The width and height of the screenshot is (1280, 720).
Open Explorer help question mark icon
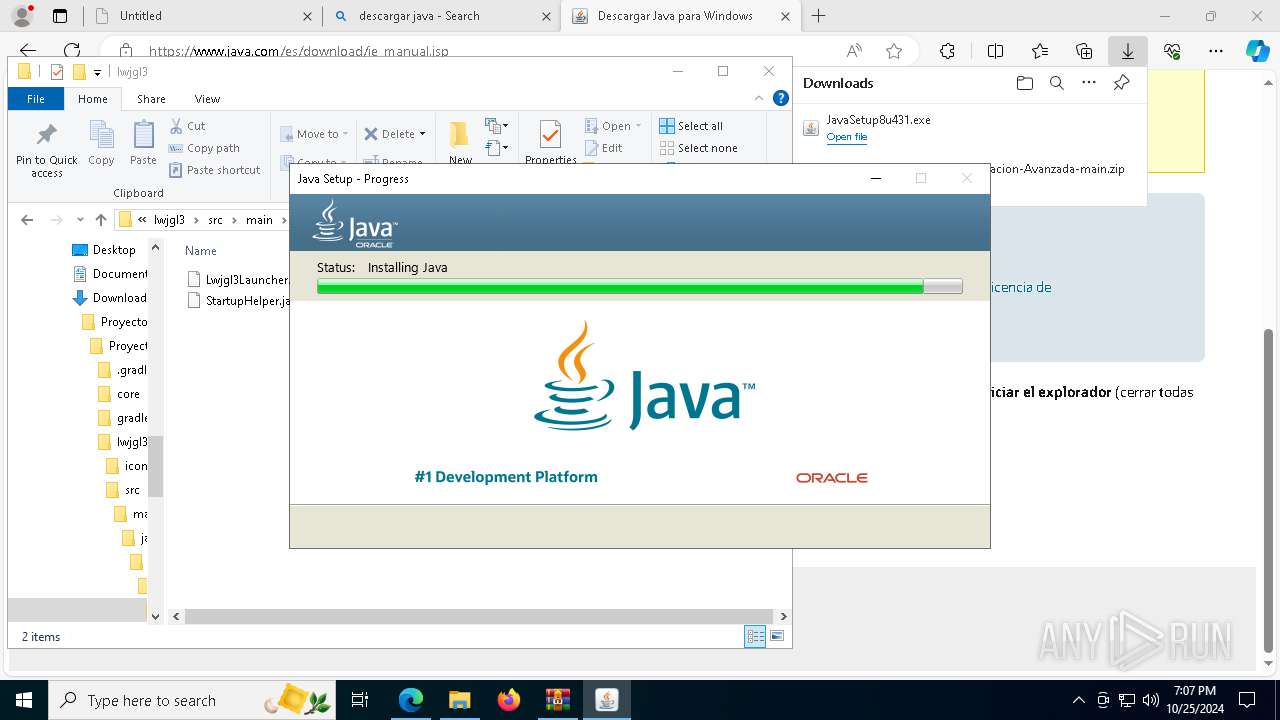pos(781,98)
